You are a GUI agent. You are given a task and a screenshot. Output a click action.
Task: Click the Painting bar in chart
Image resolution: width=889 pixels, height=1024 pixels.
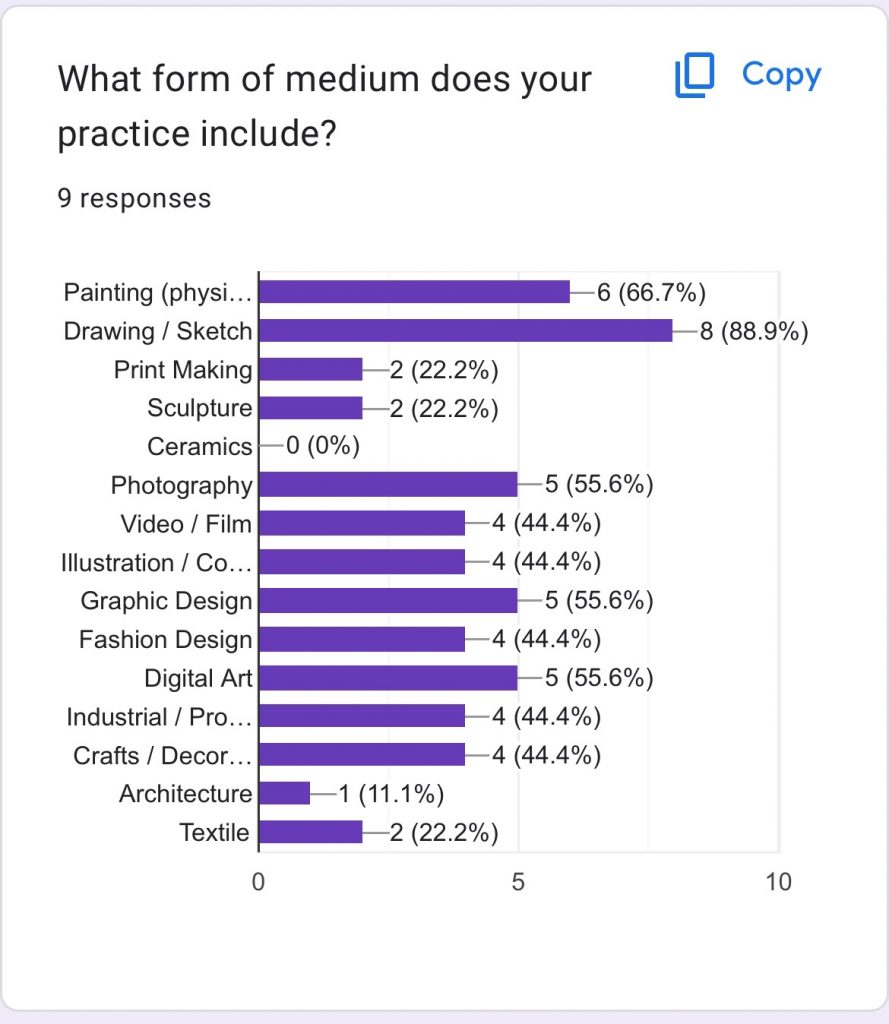click(414, 292)
